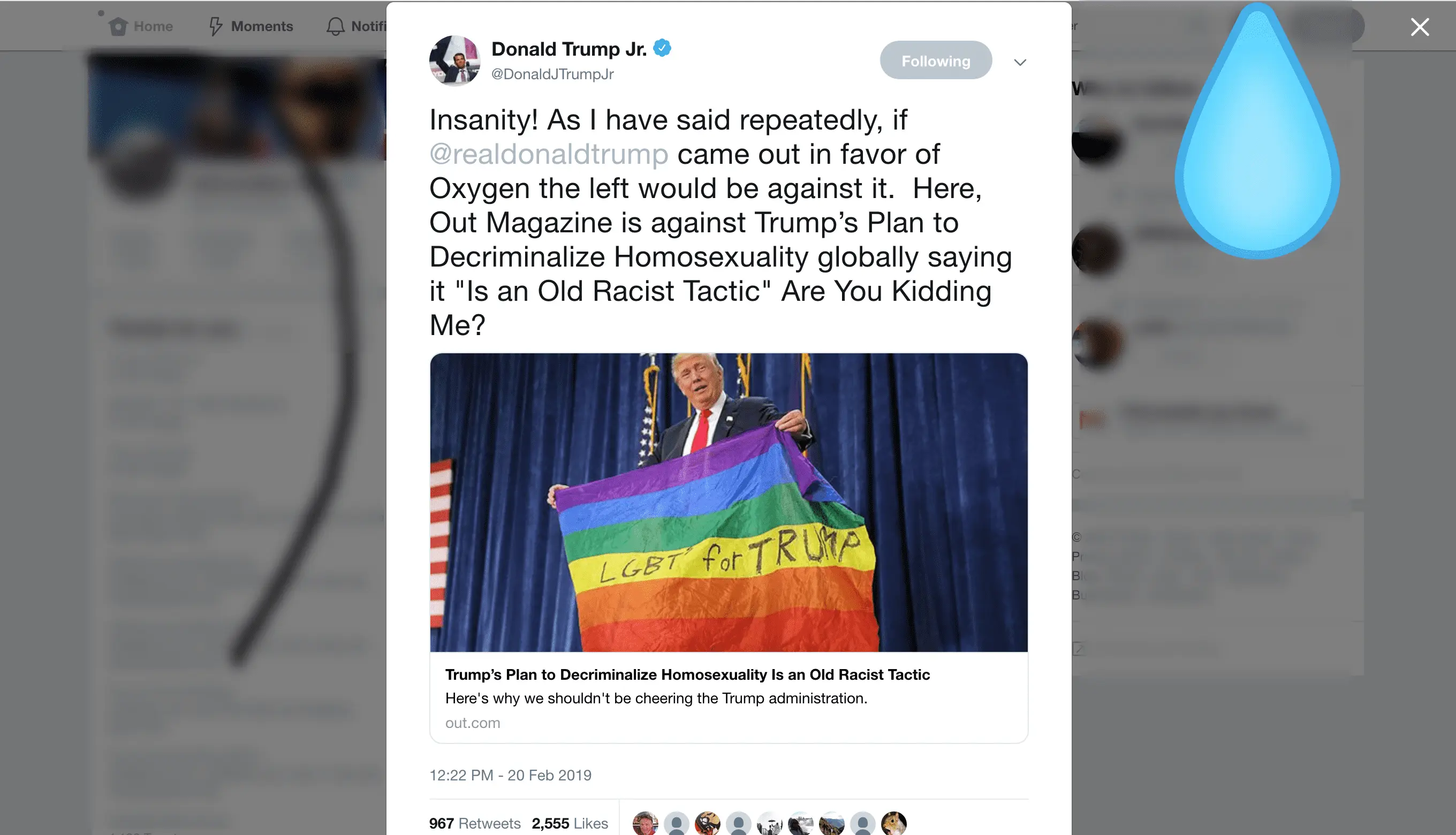This screenshot has width=1456, height=835.
Task: Open Moments via the lightning bolt icon
Action: (216, 26)
